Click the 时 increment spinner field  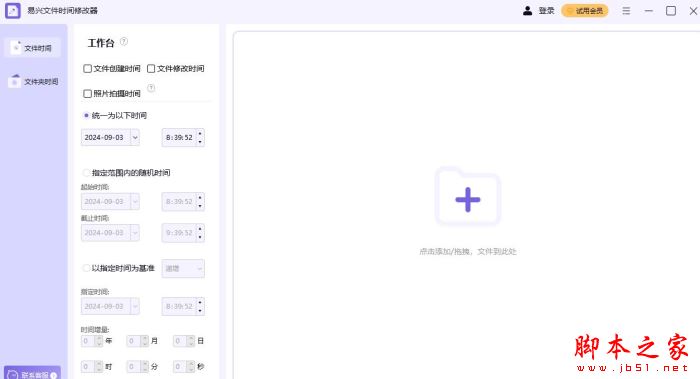tap(92, 367)
